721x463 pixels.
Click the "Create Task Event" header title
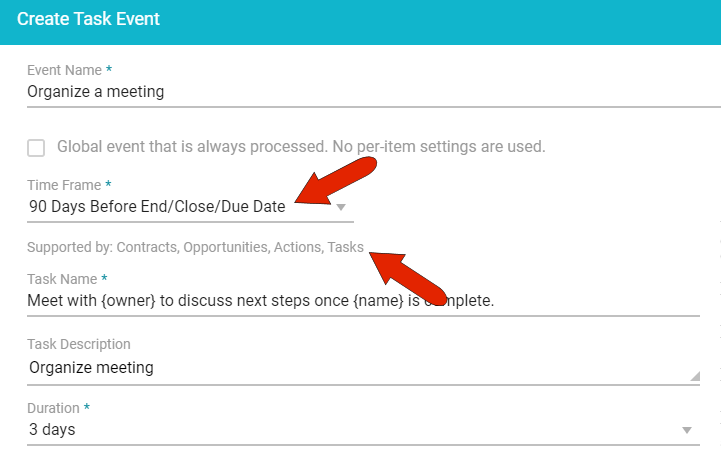pyautogui.click(x=88, y=19)
